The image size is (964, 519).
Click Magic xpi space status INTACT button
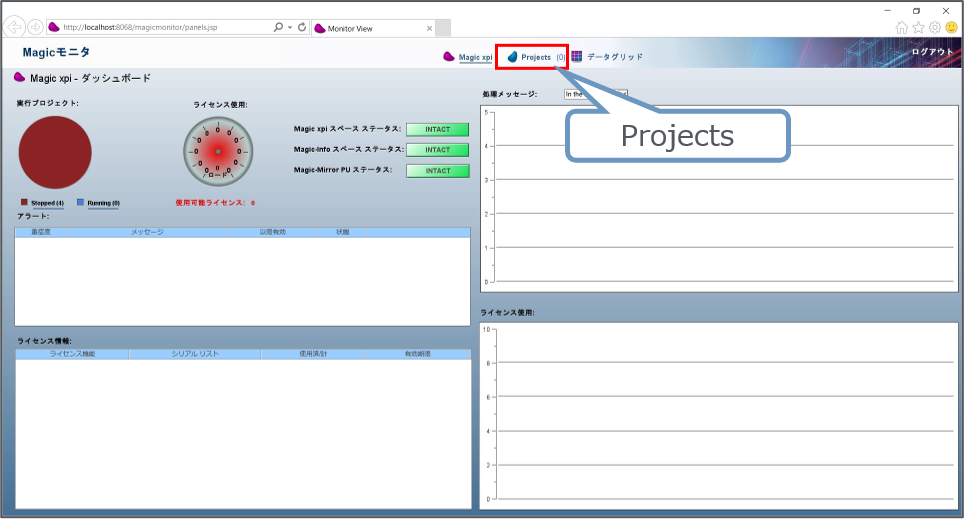click(437, 129)
